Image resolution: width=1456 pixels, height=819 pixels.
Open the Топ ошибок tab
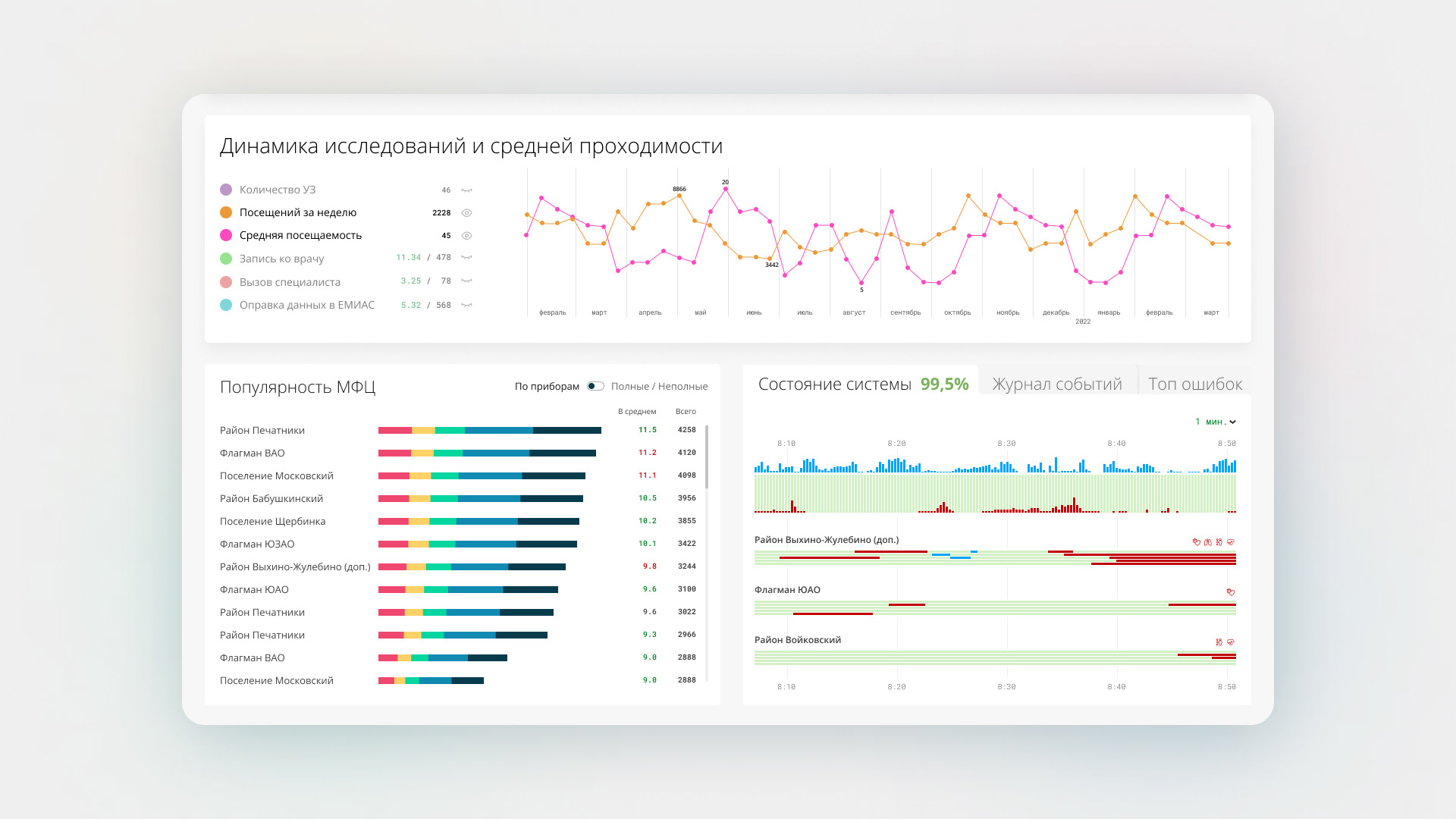click(1195, 384)
